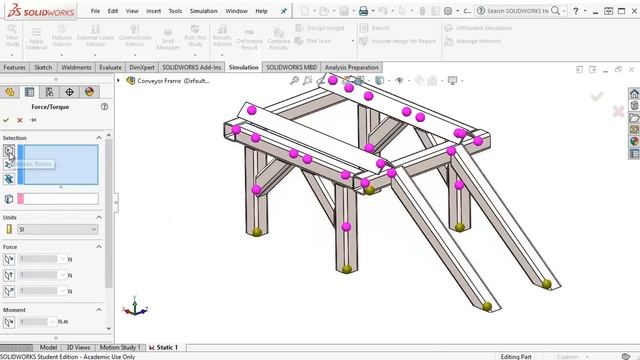Open the DisplayManager color ball tab
The width and height of the screenshot is (640, 360).
[89, 92]
